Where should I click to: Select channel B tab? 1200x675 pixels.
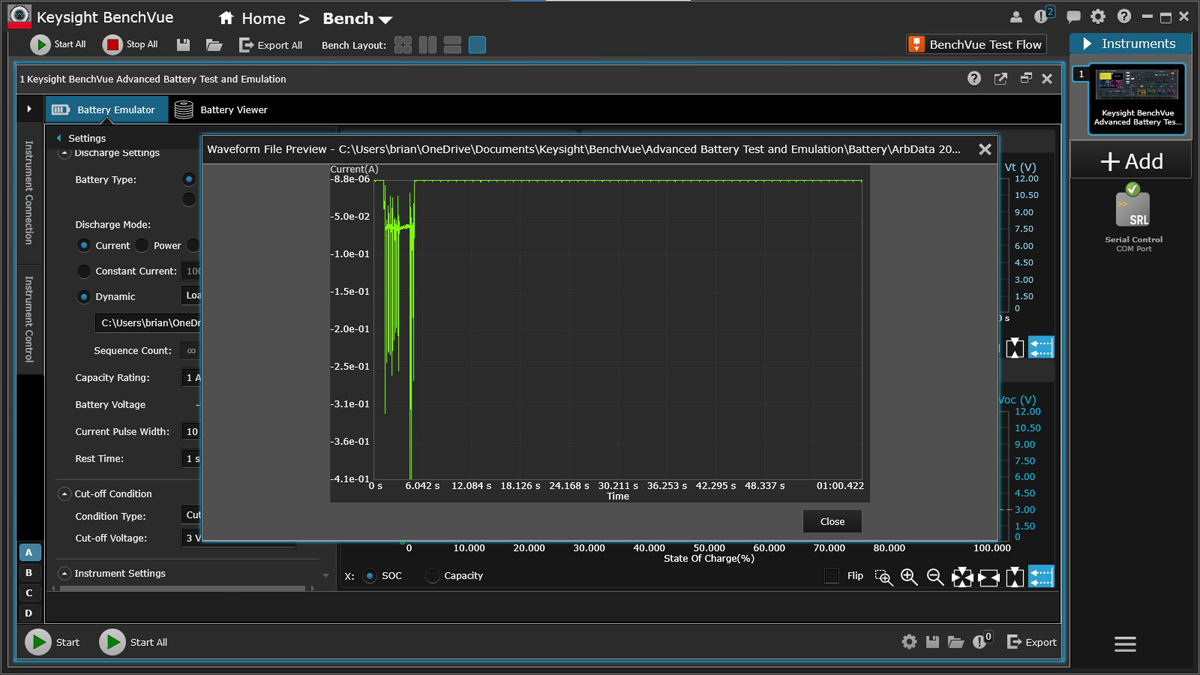(28, 573)
